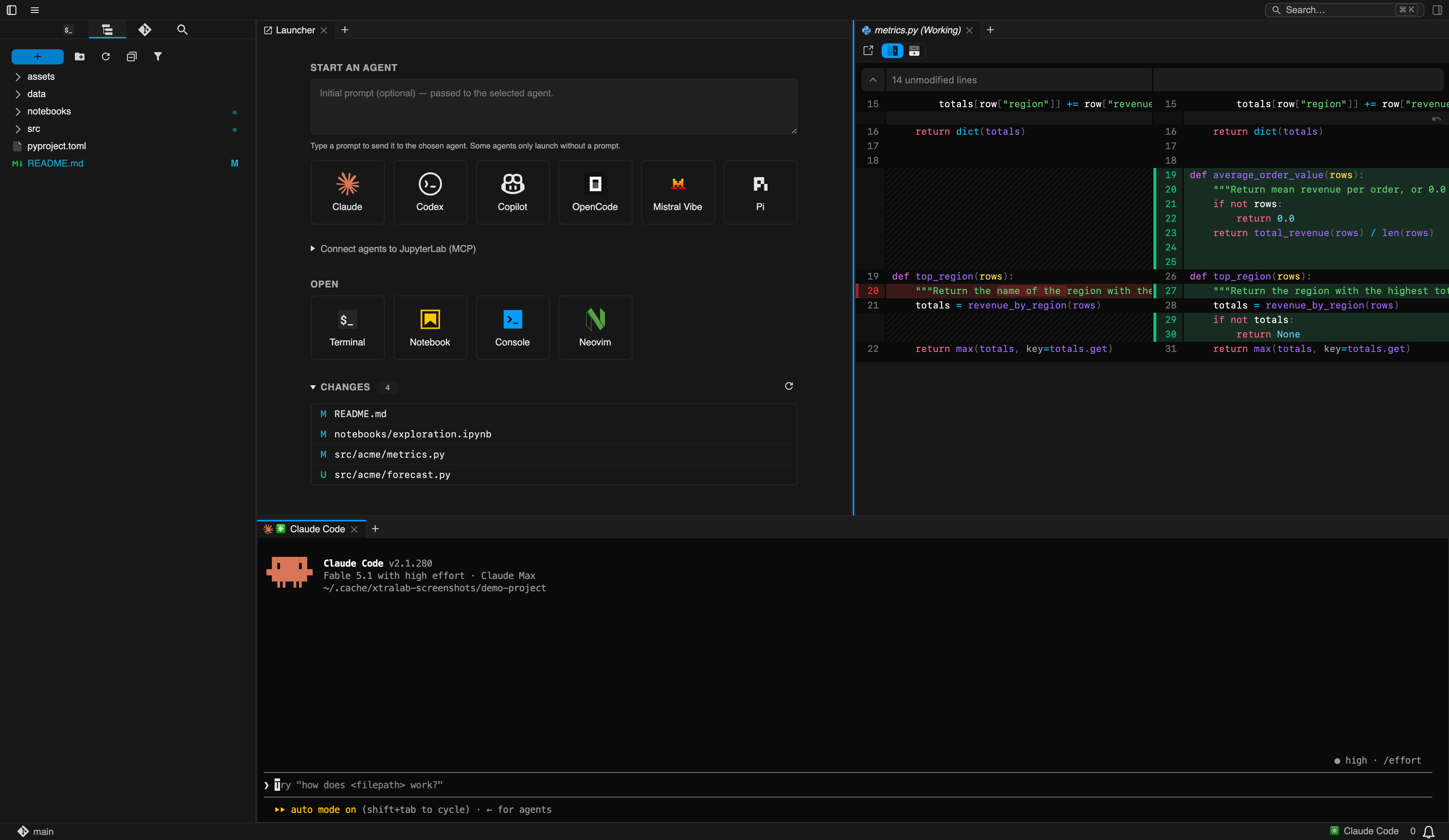Select the Claude Code terminal tab
The height and width of the screenshot is (840, 1449).
[310, 529]
